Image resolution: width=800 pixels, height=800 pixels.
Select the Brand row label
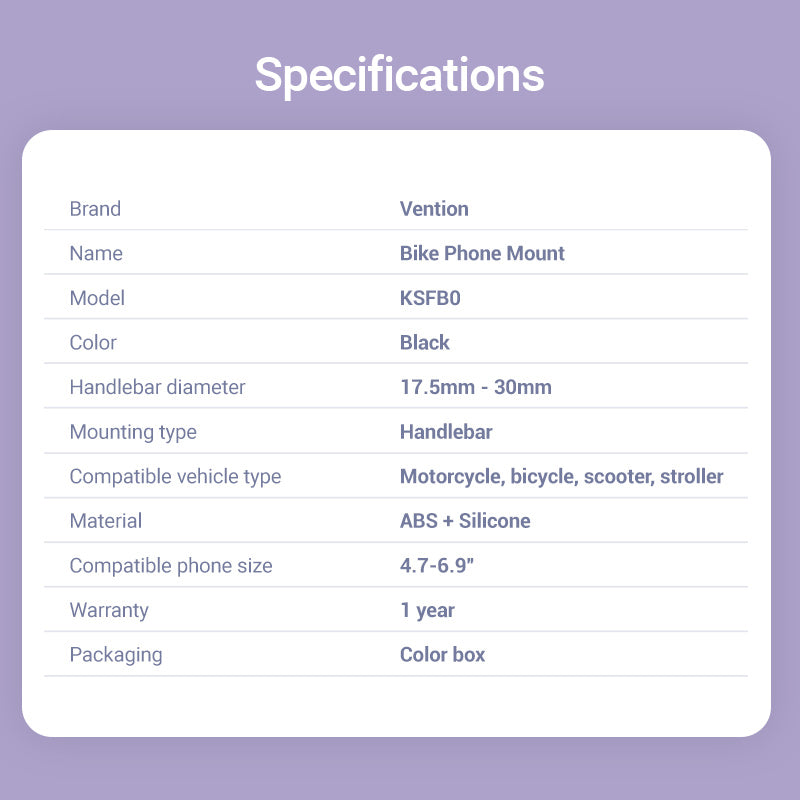point(95,209)
